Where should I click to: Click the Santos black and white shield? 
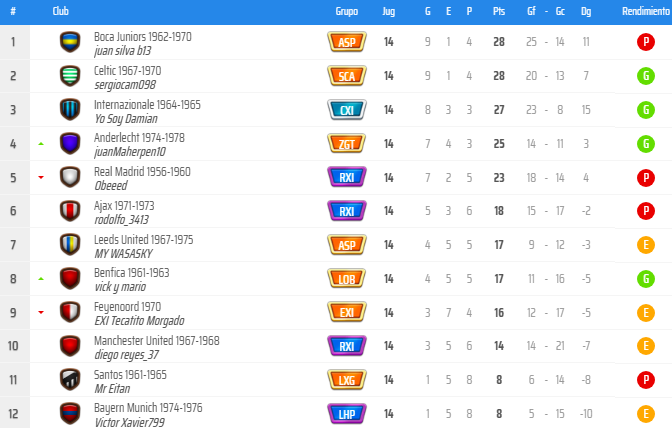(x=70, y=380)
